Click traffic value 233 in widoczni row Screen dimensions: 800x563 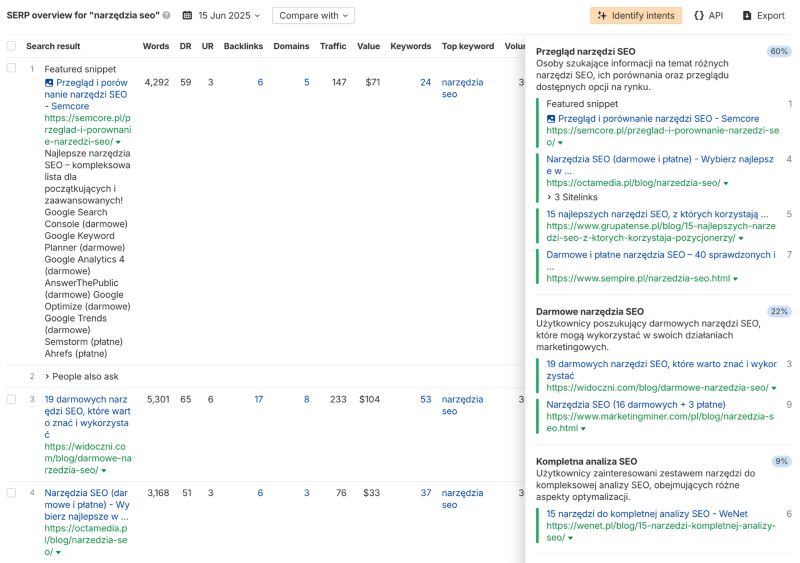coord(338,400)
